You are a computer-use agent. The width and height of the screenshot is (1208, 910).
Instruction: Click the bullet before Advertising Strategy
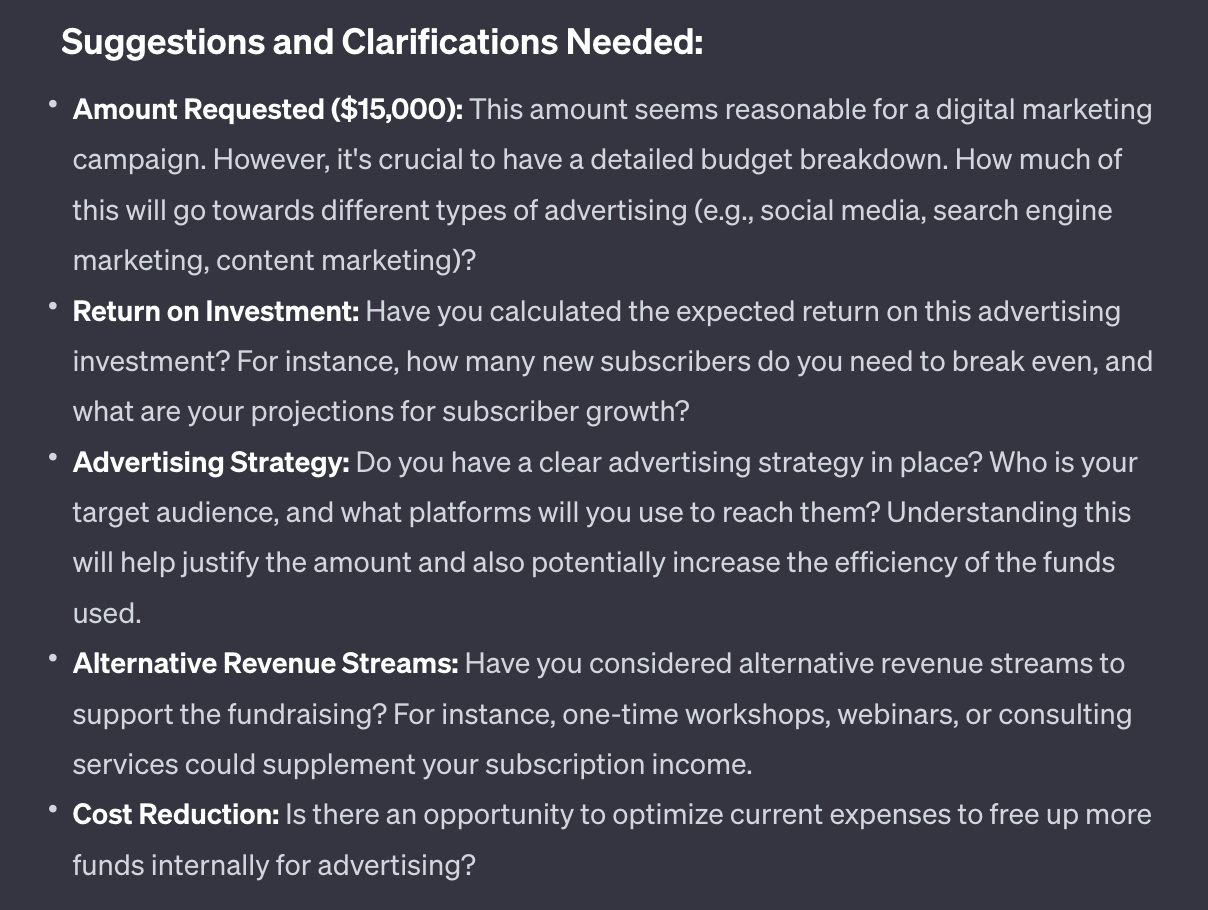click(x=52, y=456)
